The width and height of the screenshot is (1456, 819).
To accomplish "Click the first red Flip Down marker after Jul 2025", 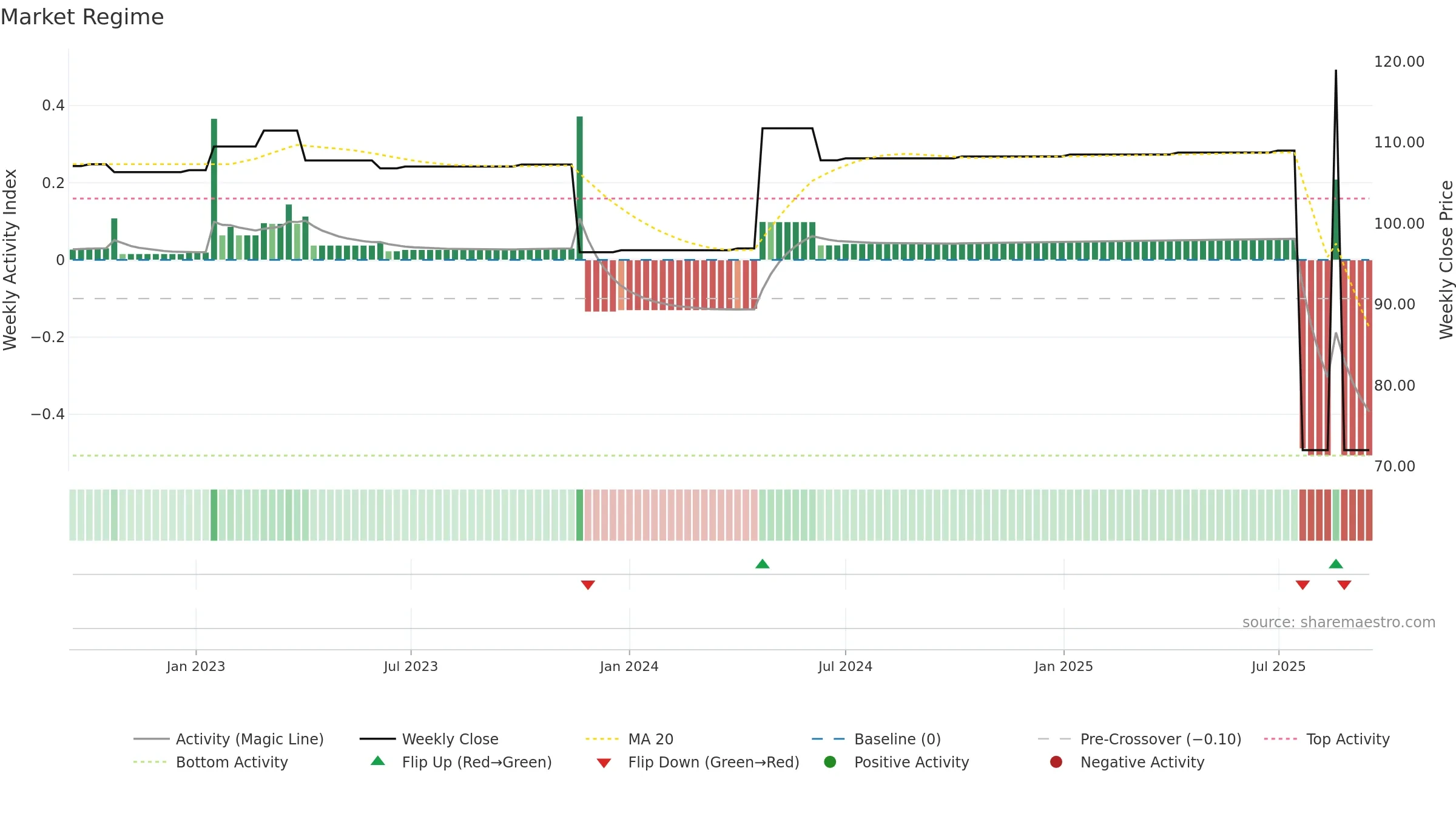I will 1303,585.
